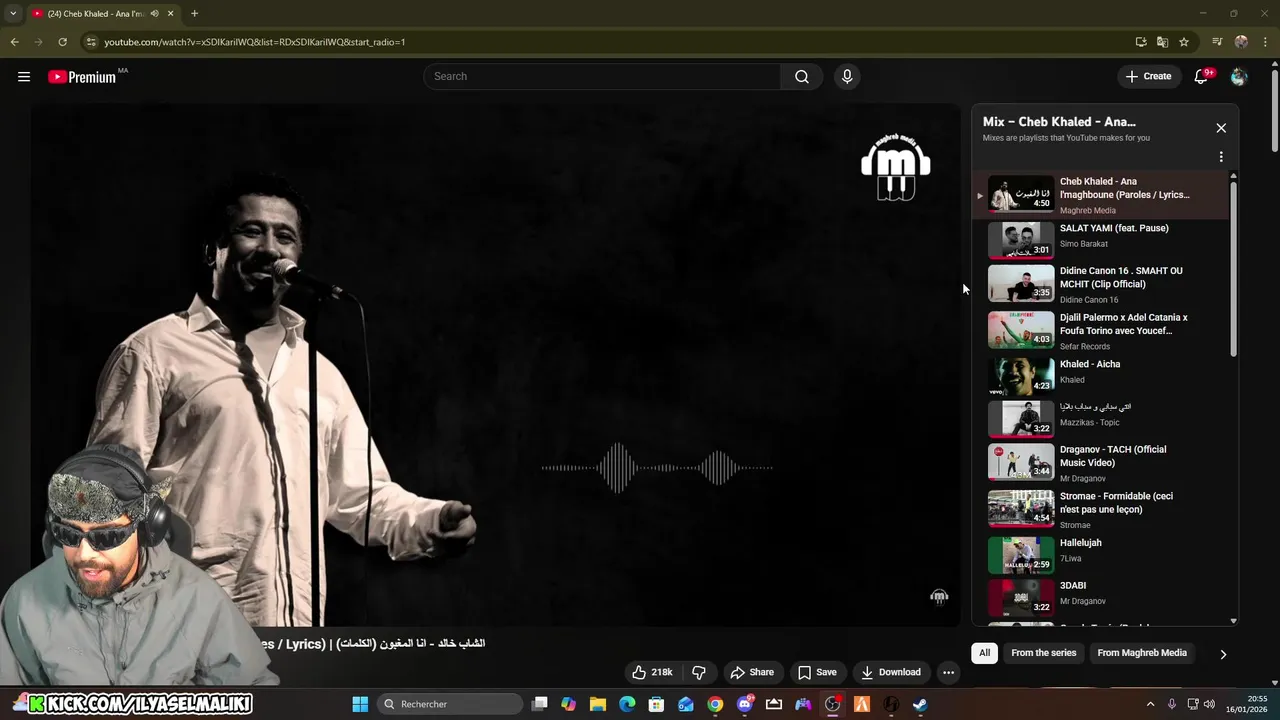Screen dimensions: 1280x720
Task: Open the Chrome profile avatar
Action: click(x=1241, y=42)
